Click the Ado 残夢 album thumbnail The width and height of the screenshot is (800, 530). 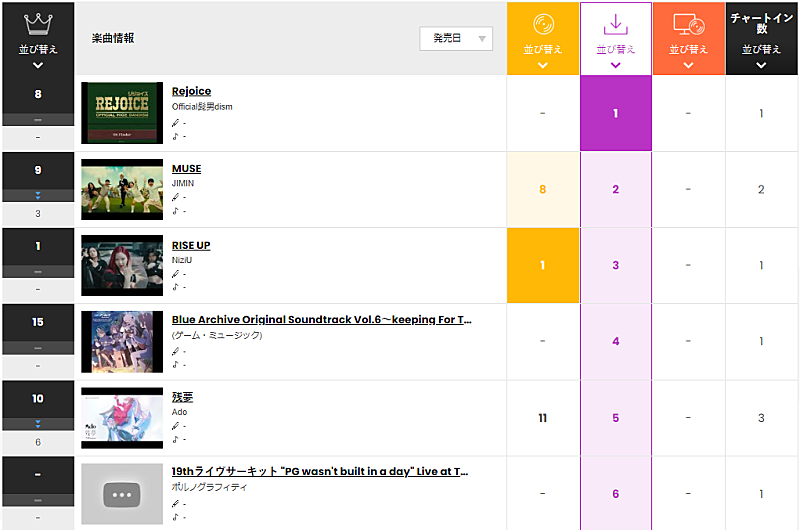pyautogui.click(x=122, y=418)
